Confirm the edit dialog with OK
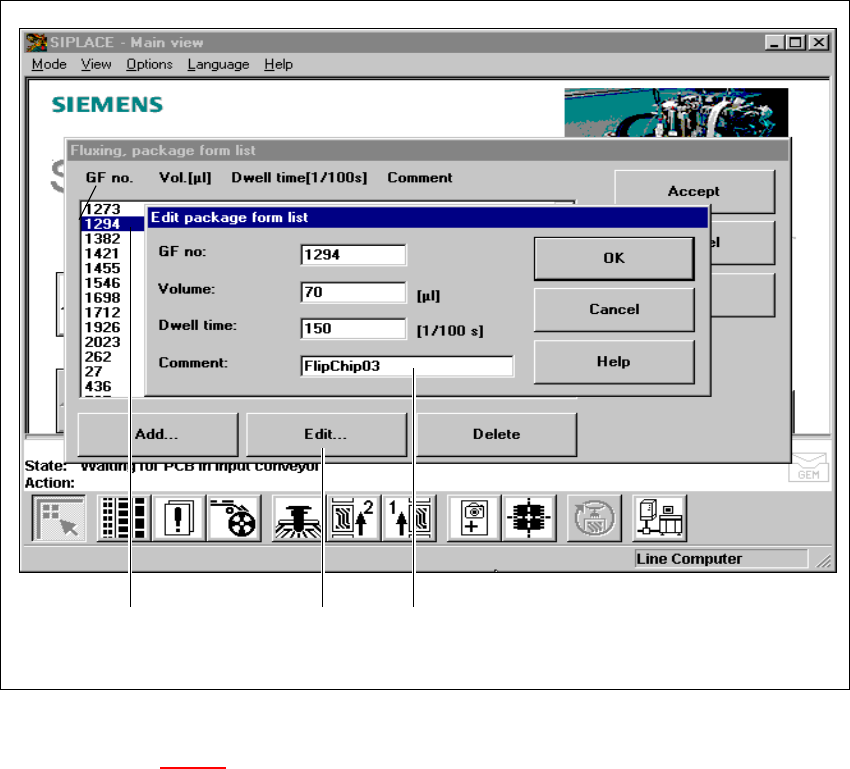This screenshot has width=850, height=769. click(x=614, y=259)
